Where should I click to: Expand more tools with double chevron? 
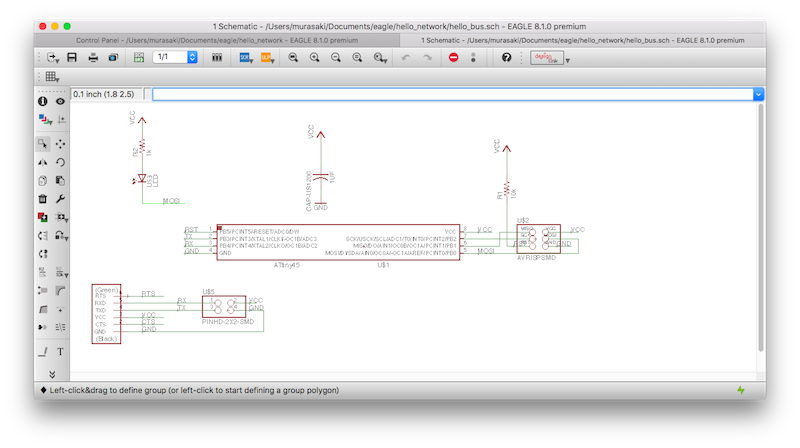click(x=52, y=374)
